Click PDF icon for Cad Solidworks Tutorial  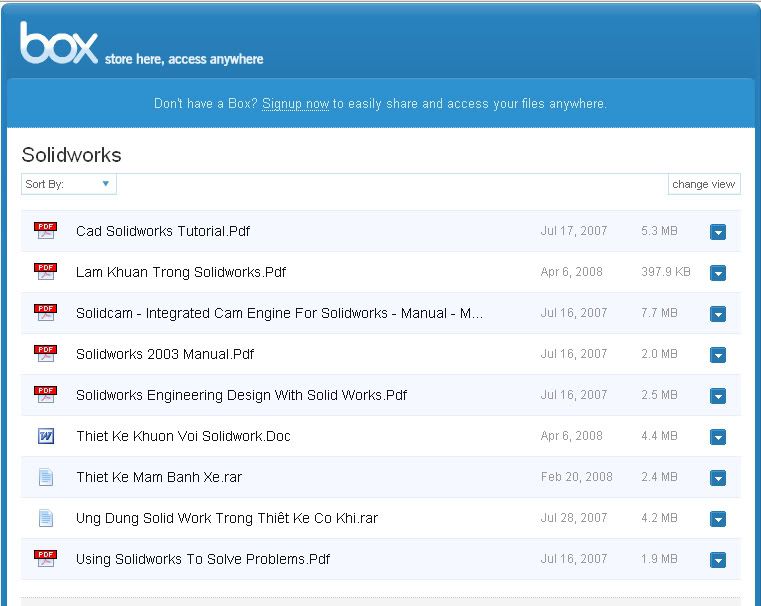coord(45,230)
